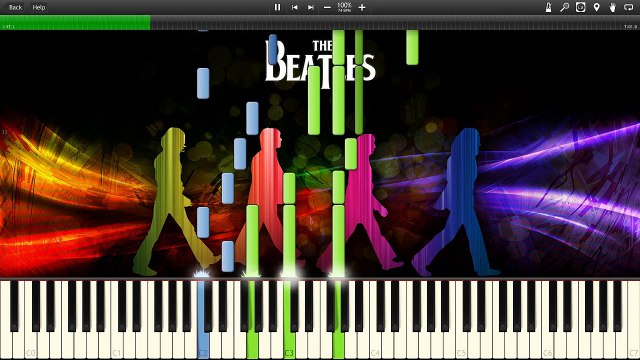Play the C6 piano key

[x=547, y=320]
